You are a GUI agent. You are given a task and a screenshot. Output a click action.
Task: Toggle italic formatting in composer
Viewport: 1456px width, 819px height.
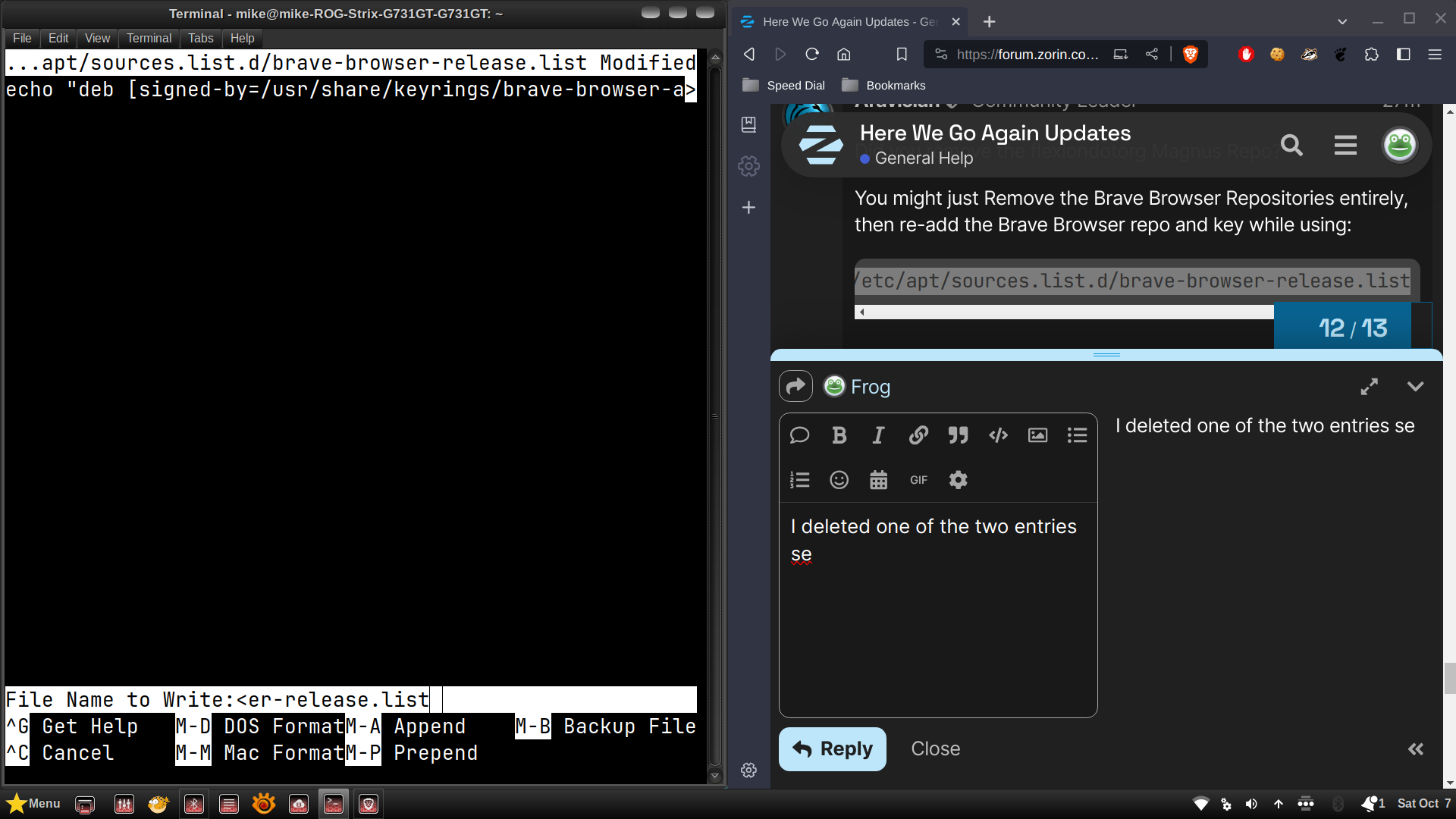tap(878, 435)
